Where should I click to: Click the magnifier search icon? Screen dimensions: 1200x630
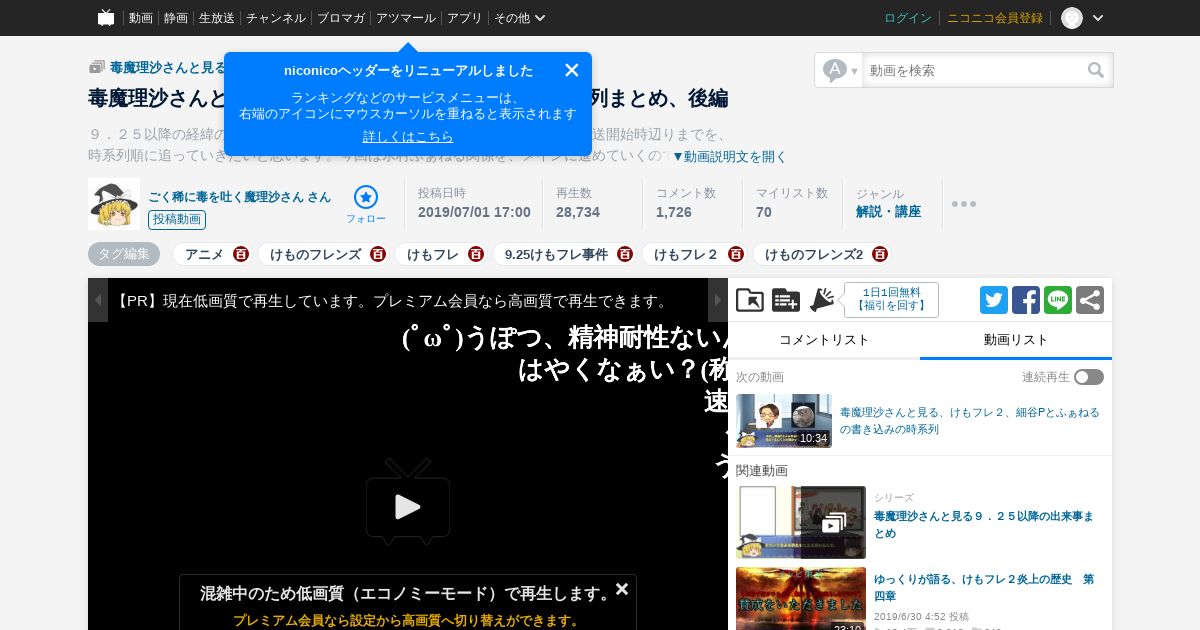click(x=1097, y=70)
